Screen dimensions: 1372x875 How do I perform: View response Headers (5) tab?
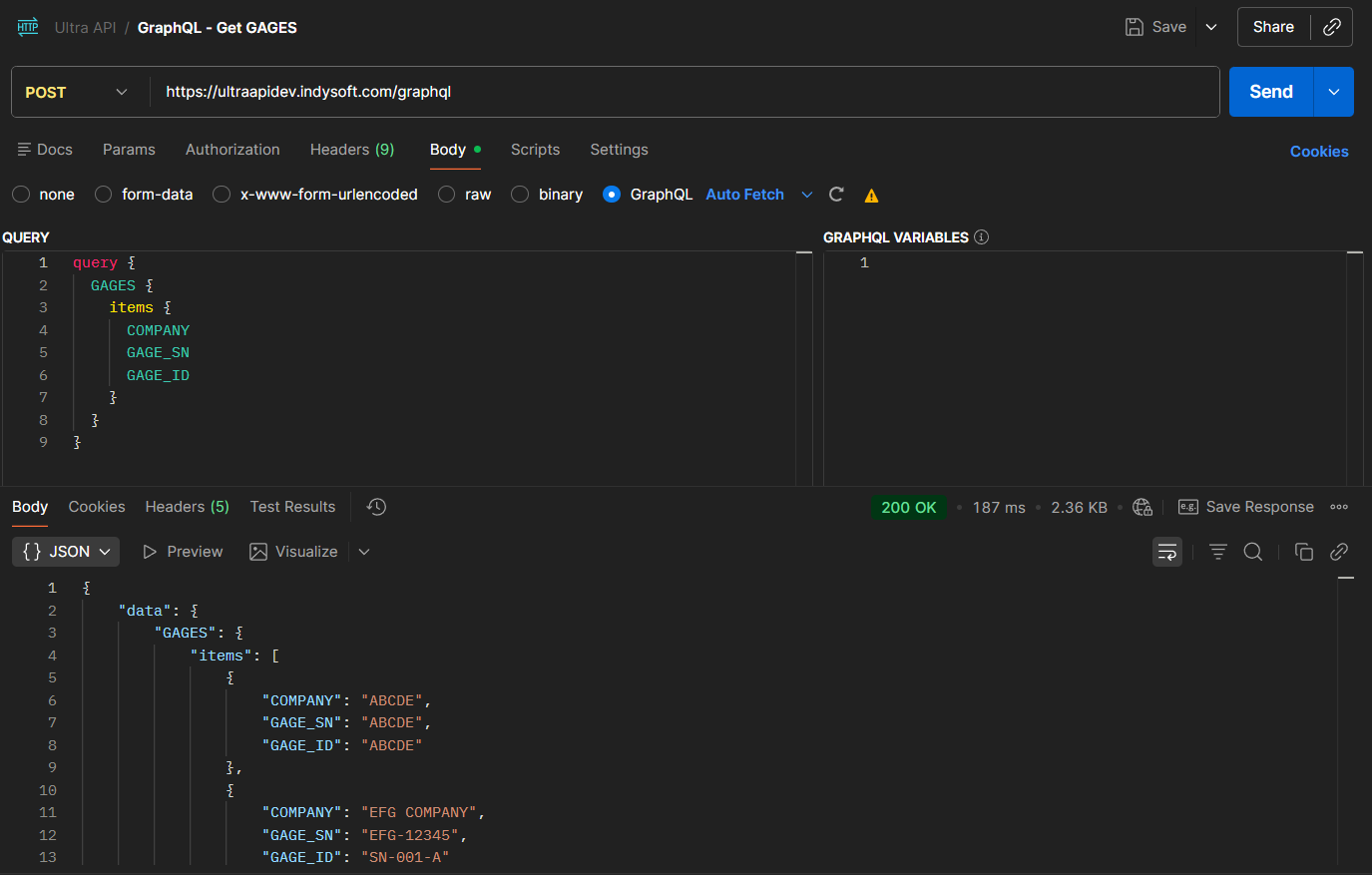187,507
